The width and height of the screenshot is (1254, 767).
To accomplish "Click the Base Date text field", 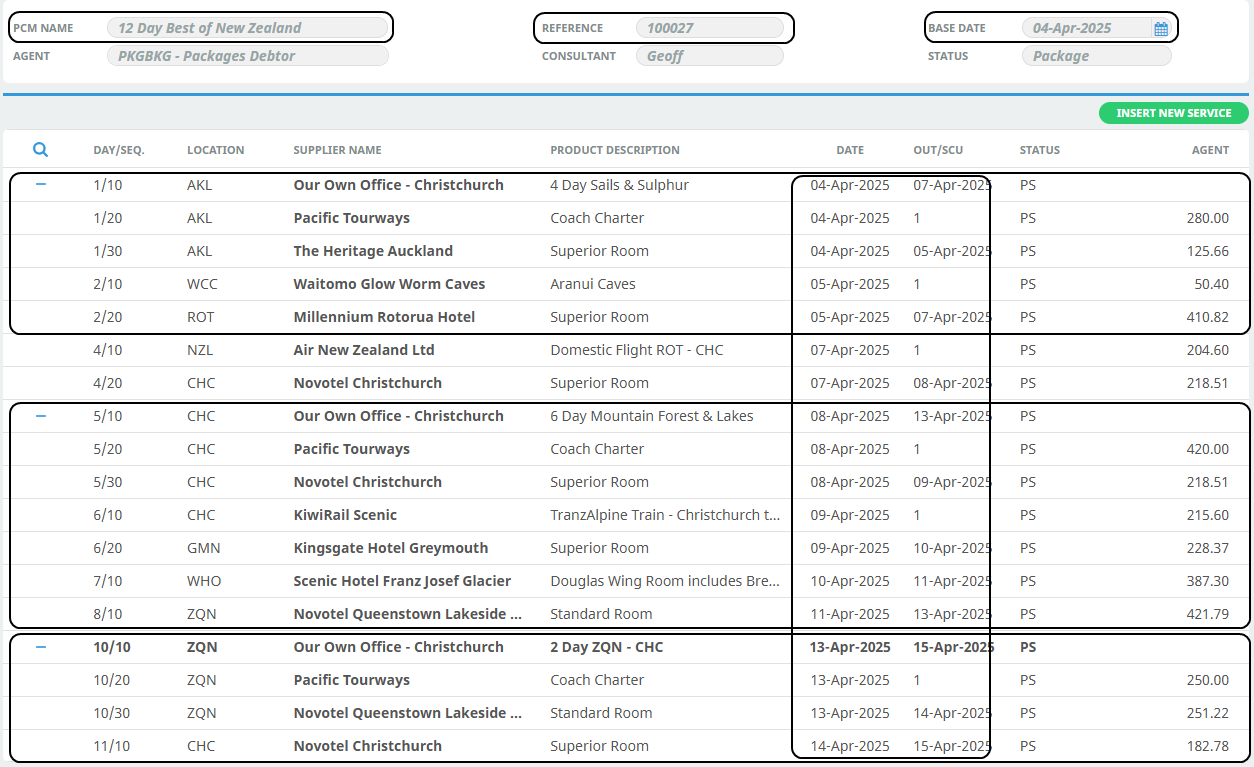I will (1085, 28).
